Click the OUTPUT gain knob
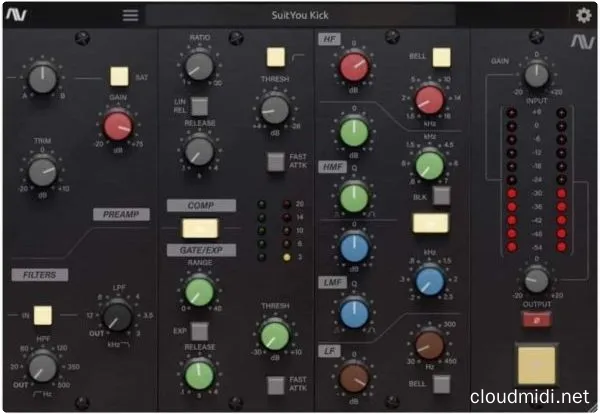 coord(536,280)
